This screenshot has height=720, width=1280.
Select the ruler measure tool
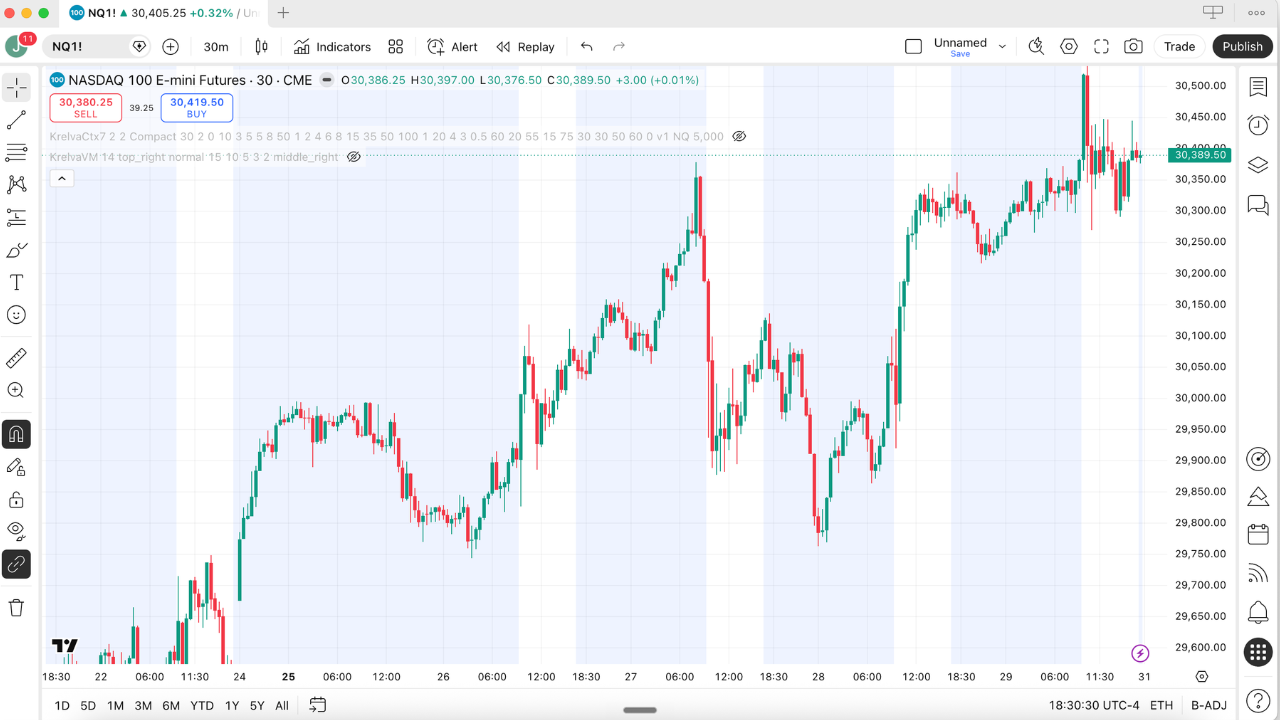coord(16,358)
